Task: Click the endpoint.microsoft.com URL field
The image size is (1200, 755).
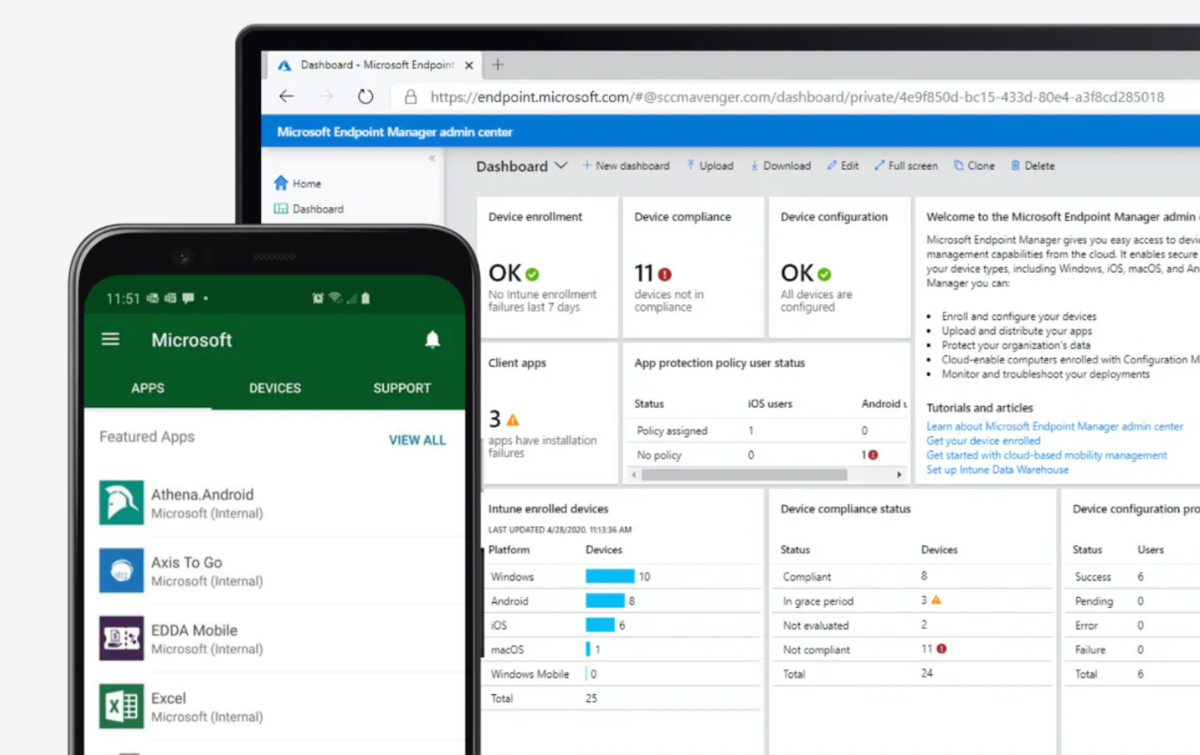Action: coord(797,97)
